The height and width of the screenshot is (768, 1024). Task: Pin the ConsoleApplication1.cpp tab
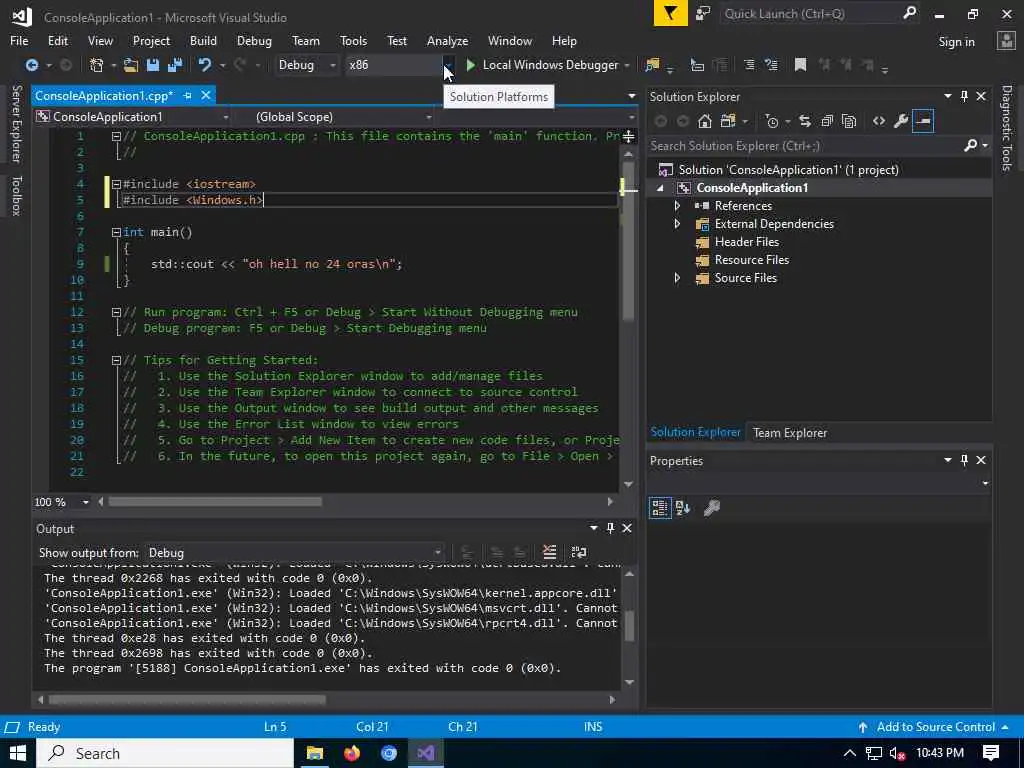(x=187, y=95)
